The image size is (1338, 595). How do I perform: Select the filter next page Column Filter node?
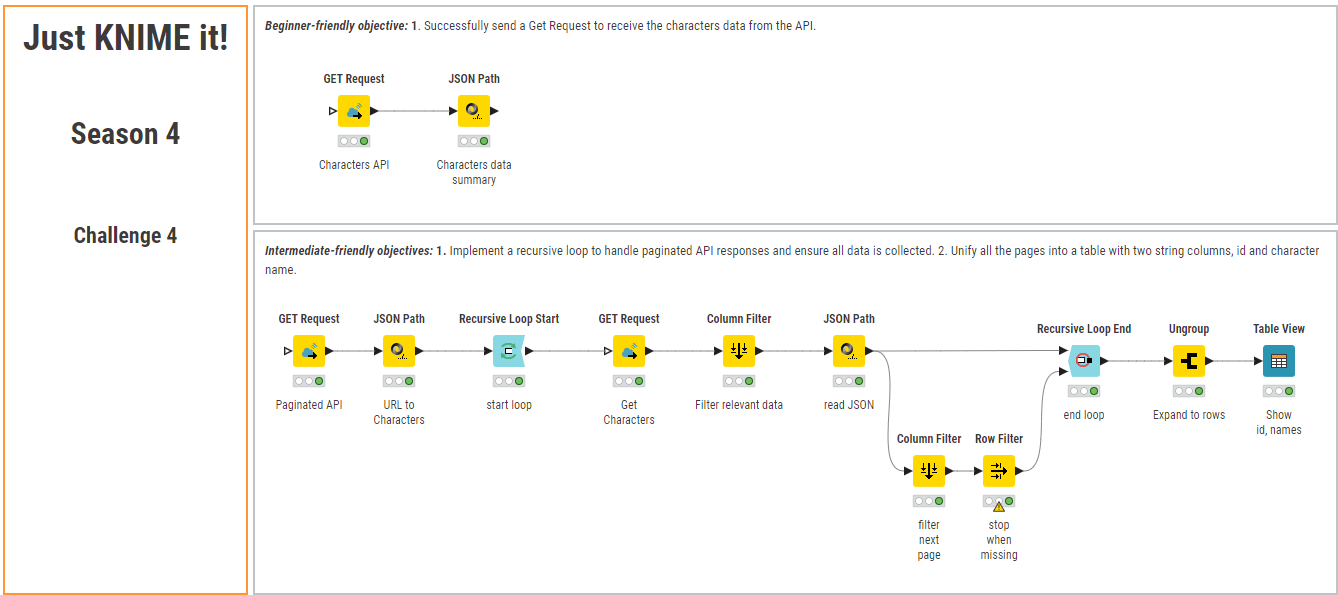click(x=929, y=471)
